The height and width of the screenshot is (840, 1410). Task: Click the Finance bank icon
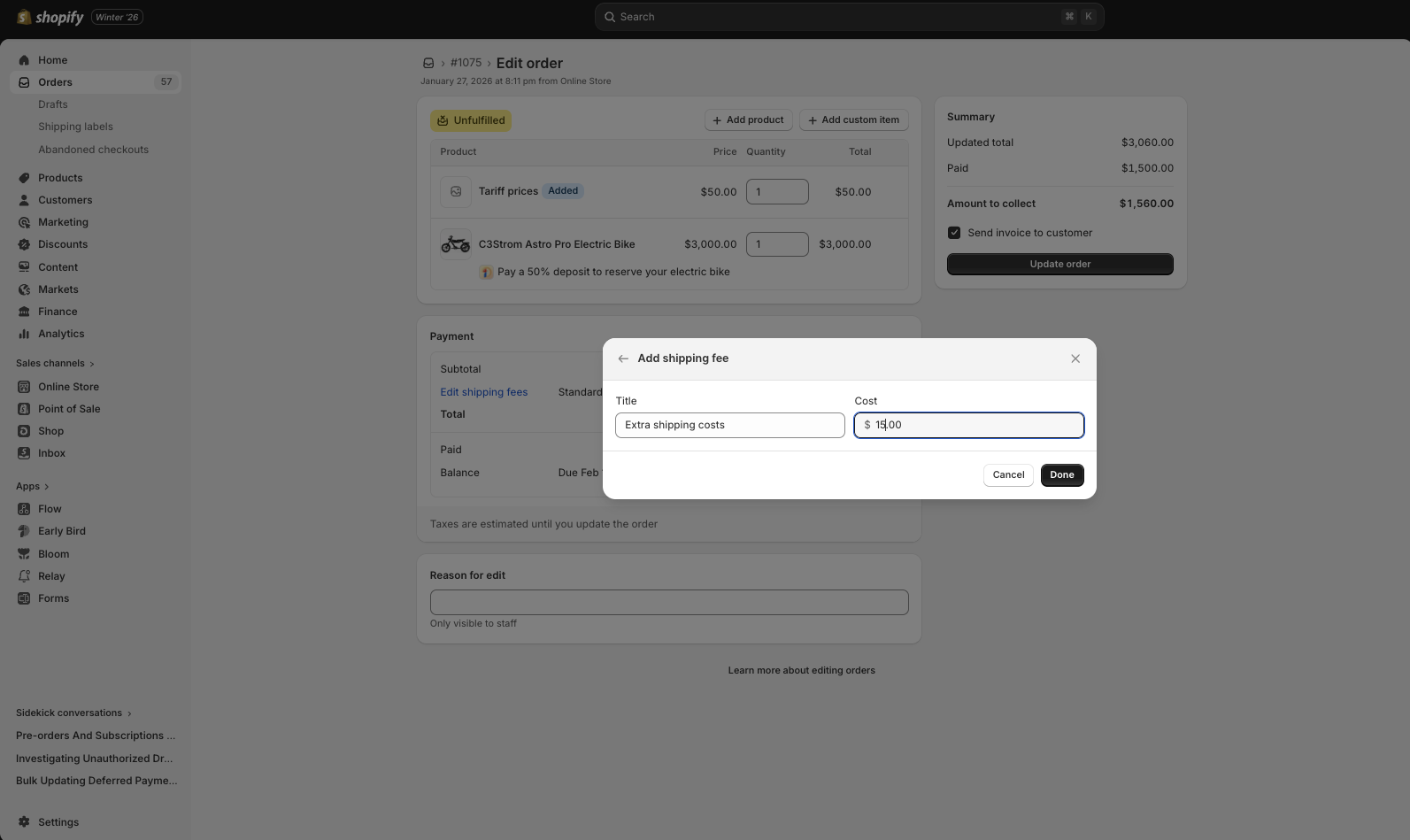click(24, 312)
